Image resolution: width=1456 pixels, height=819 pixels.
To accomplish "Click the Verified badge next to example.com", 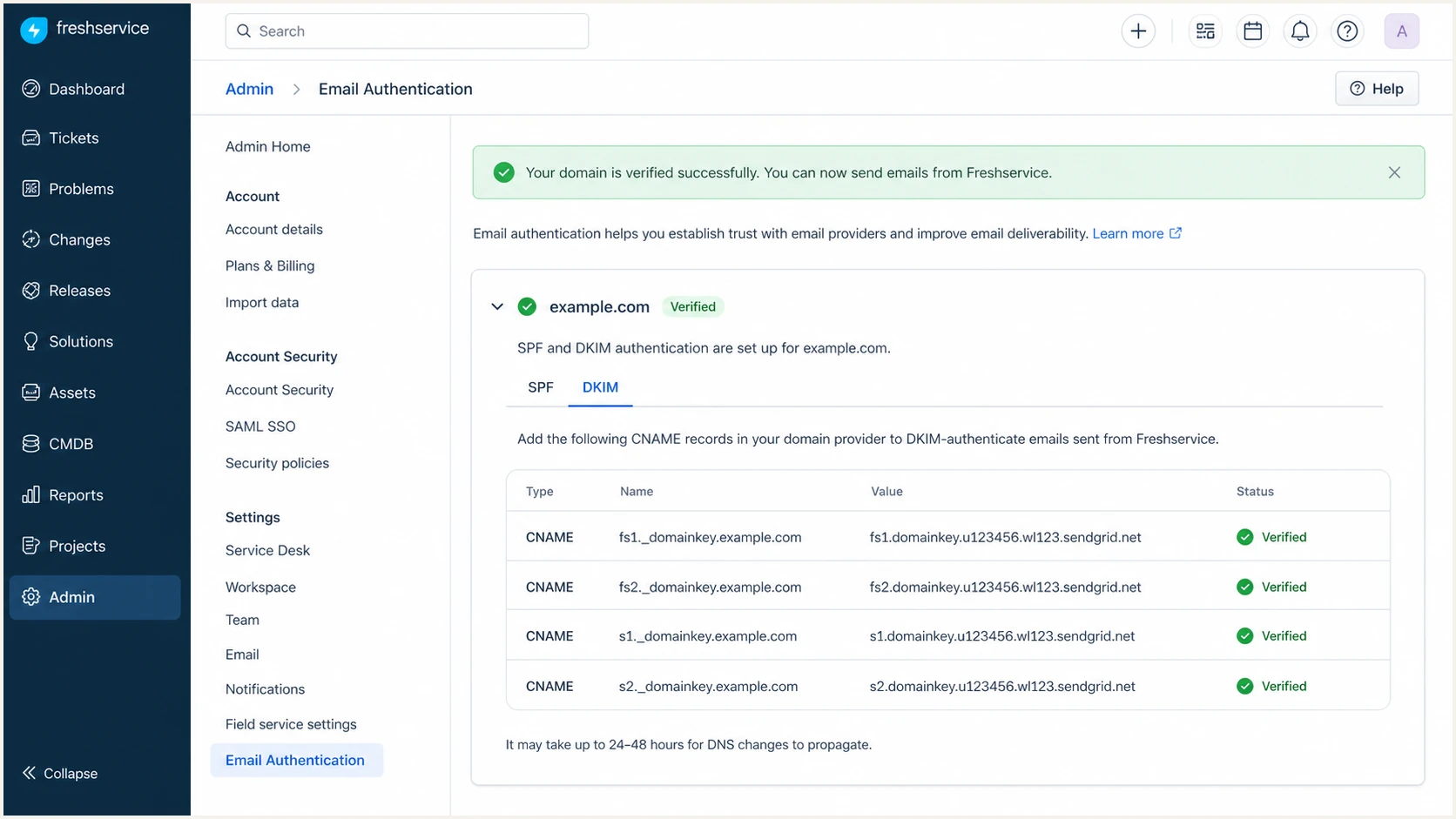I will pyautogui.click(x=693, y=306).
